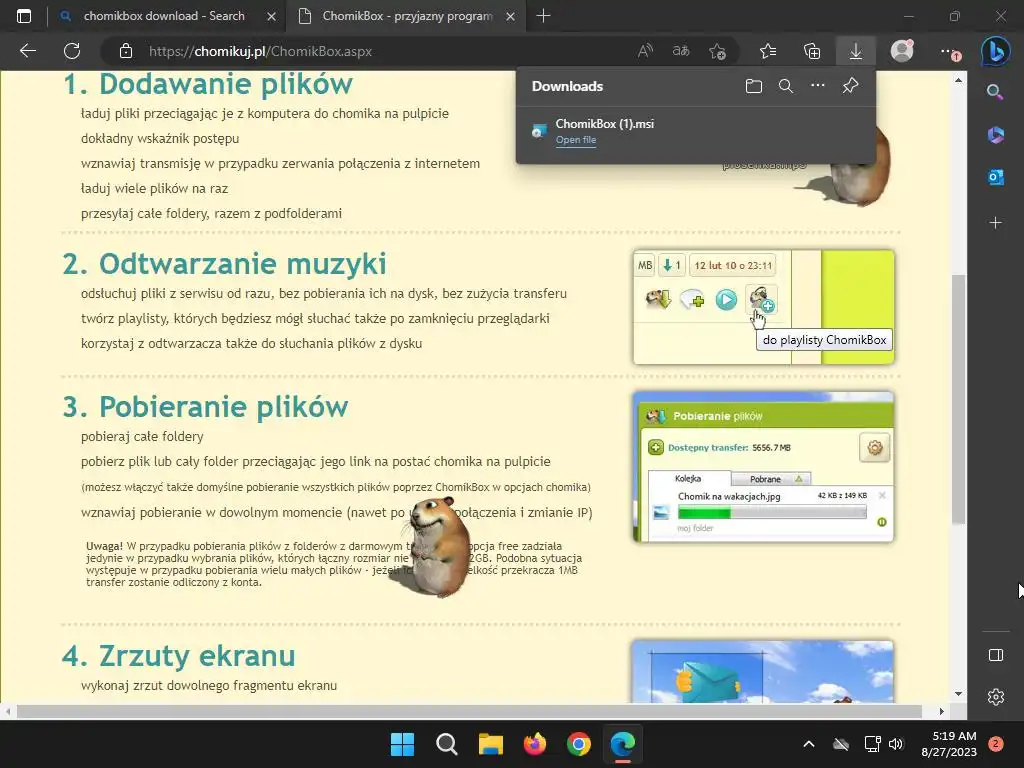1024x768 pixels.
Task: View site information lock icon
Action: (126, 51)
